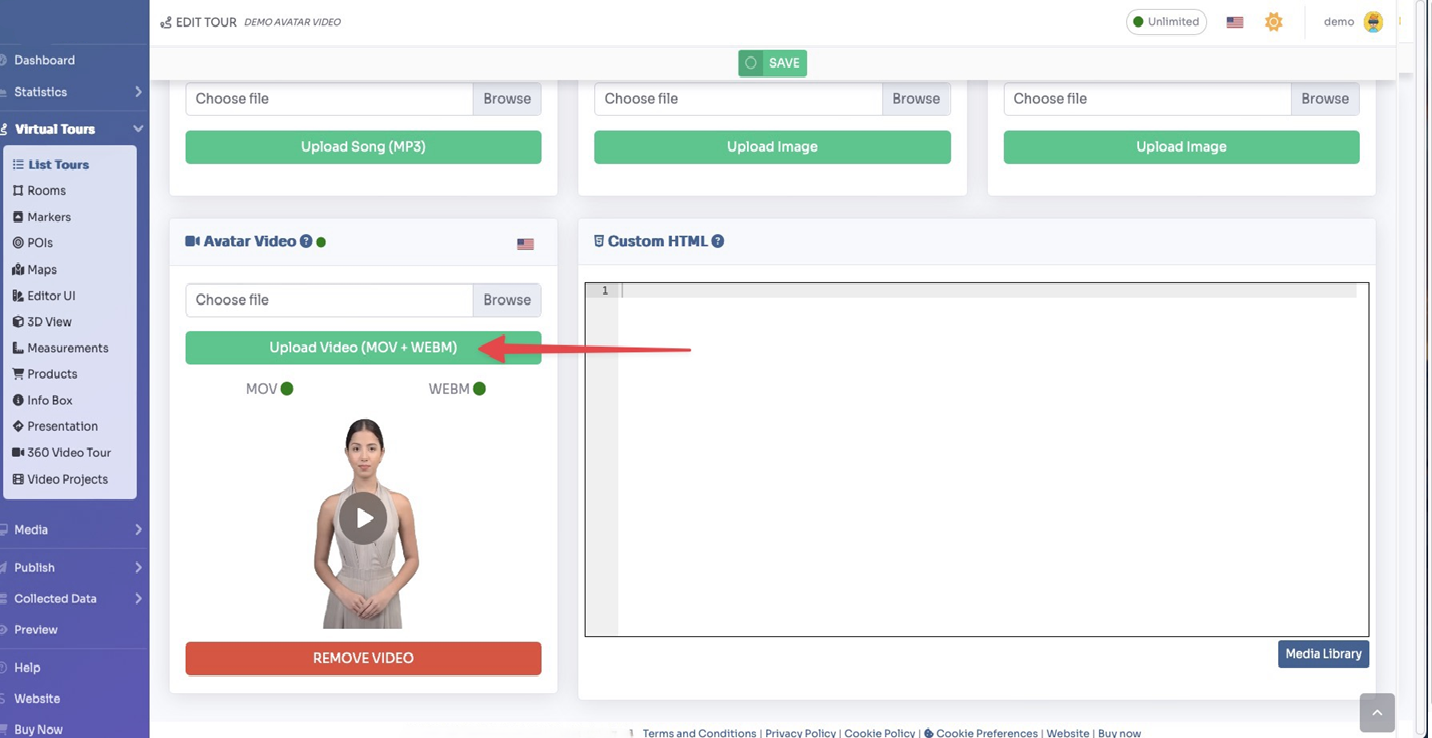Click the Custom HTML help question icon
The height and width of the screenshot is (738, 1432).
[x=717, y=241]
